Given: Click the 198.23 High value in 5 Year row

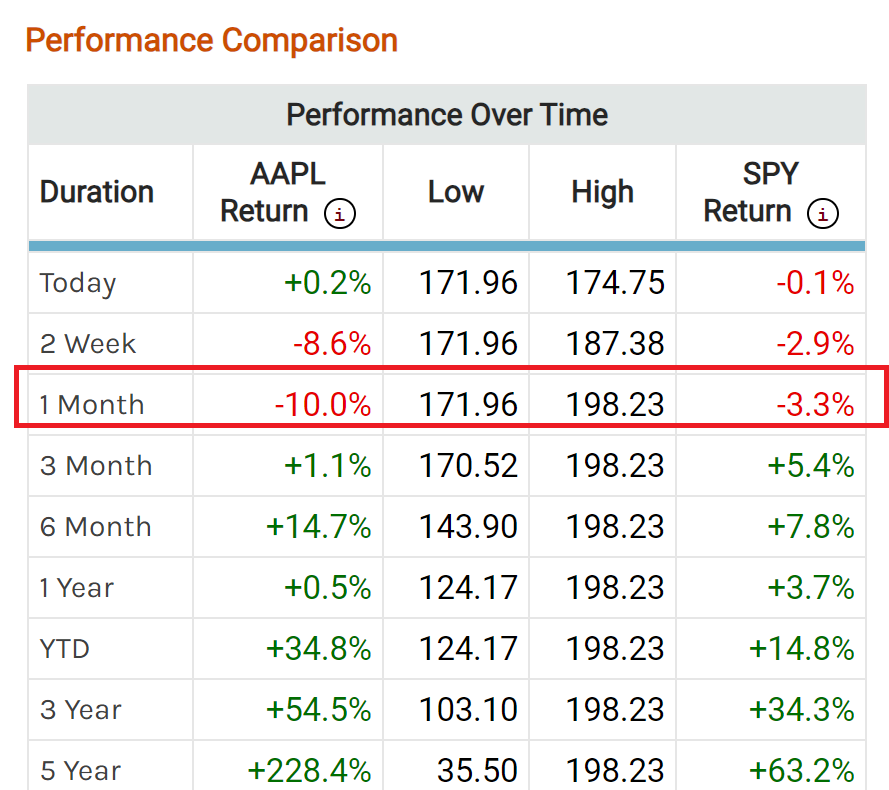Looking at the screenshot, I should (x=615, y=770).
